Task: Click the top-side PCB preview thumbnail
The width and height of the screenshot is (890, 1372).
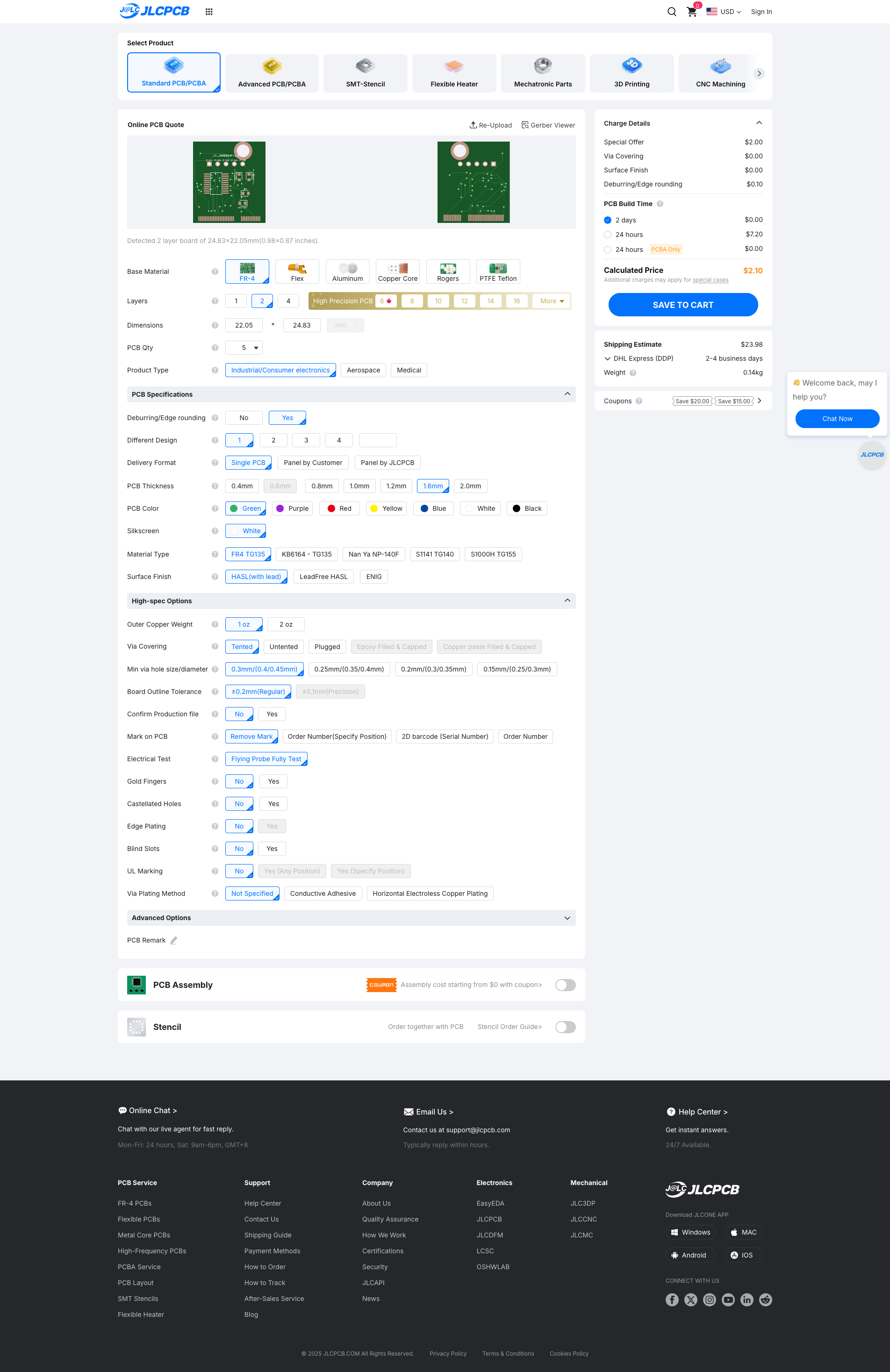Action: 229,182
